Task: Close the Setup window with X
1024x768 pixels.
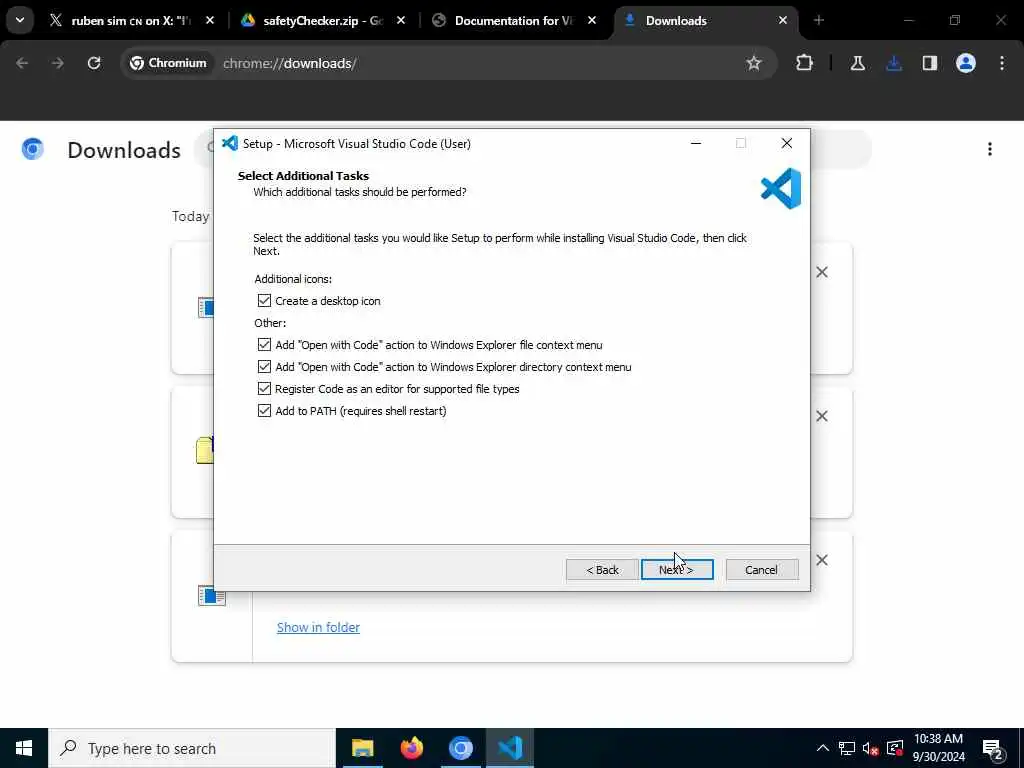Action: coord(787,144)
